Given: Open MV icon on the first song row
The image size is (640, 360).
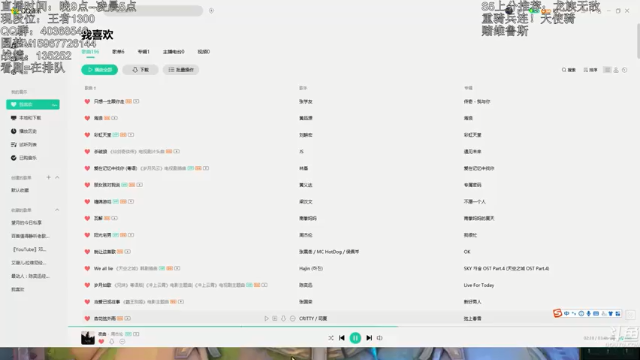Looking at the screenshot, I should coord(136,101).
